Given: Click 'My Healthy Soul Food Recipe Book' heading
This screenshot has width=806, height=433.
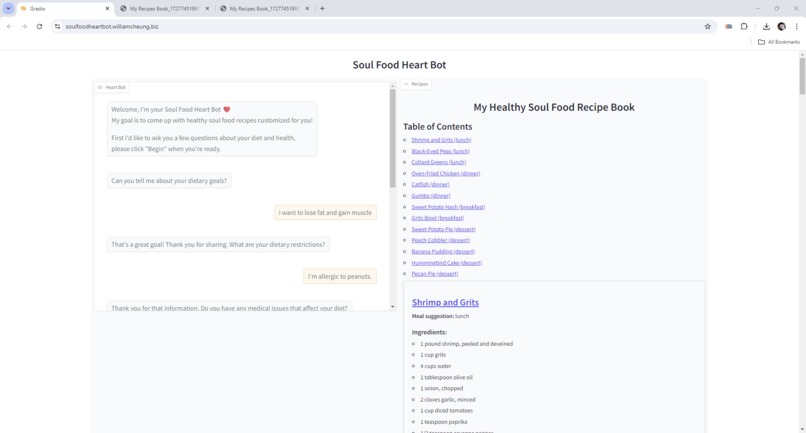Looking at the screenshot, I should 554,107.
